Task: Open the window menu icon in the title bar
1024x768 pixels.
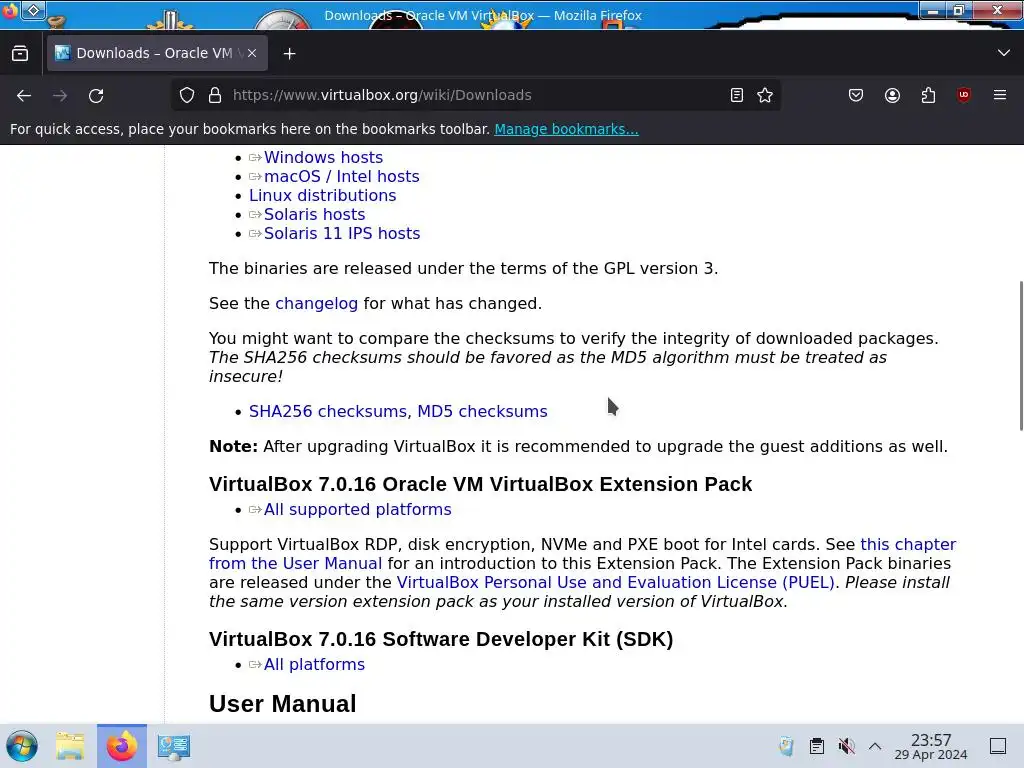Action: point(10,10)
